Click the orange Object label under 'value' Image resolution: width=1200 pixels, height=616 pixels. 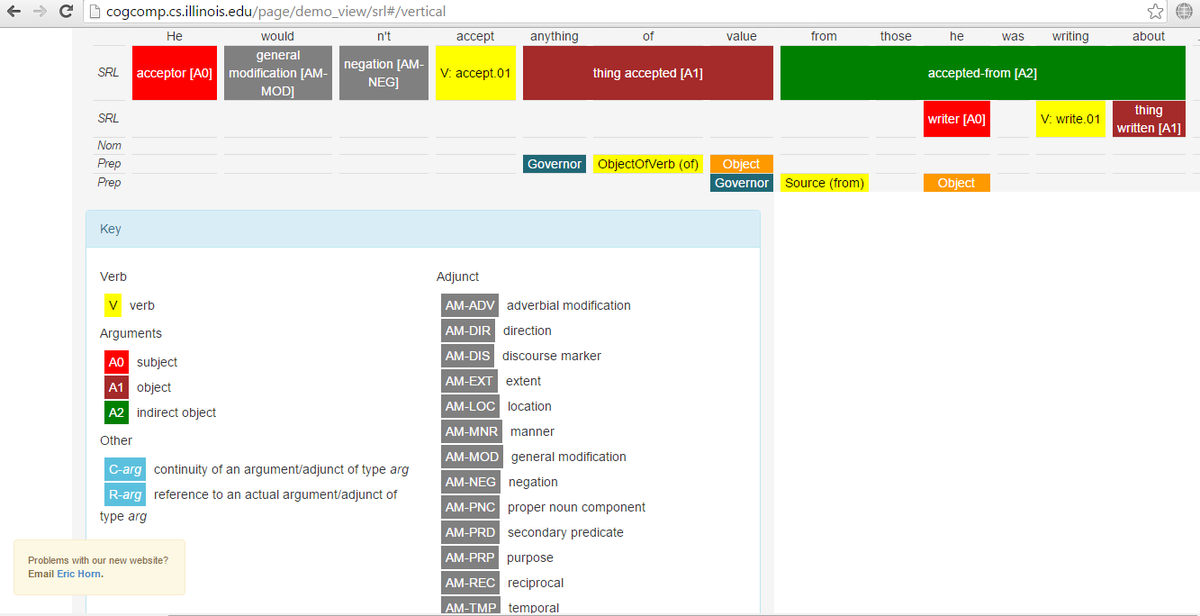(x=741, y=164)
